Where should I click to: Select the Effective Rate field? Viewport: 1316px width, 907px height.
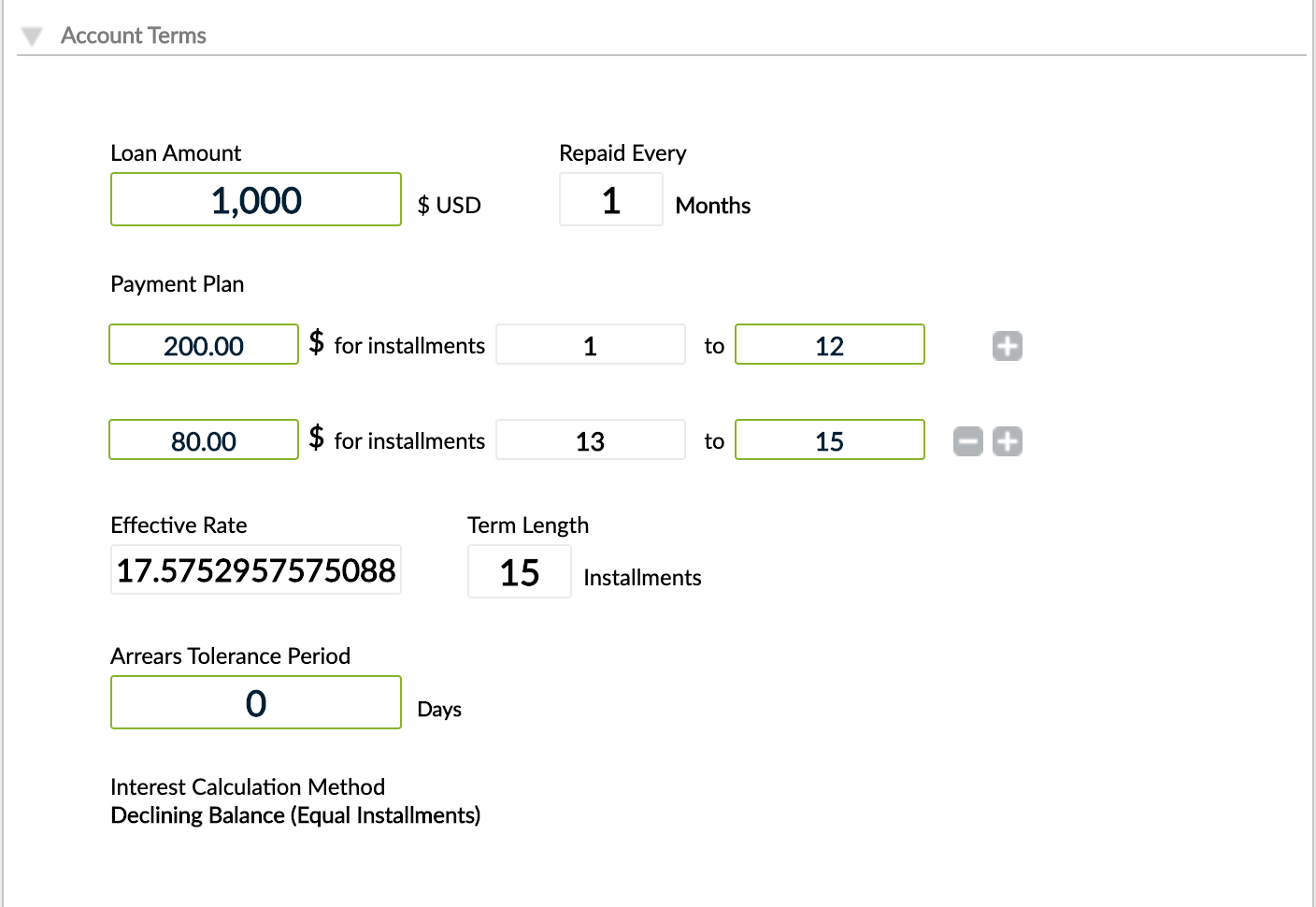[x=255, y=569]
